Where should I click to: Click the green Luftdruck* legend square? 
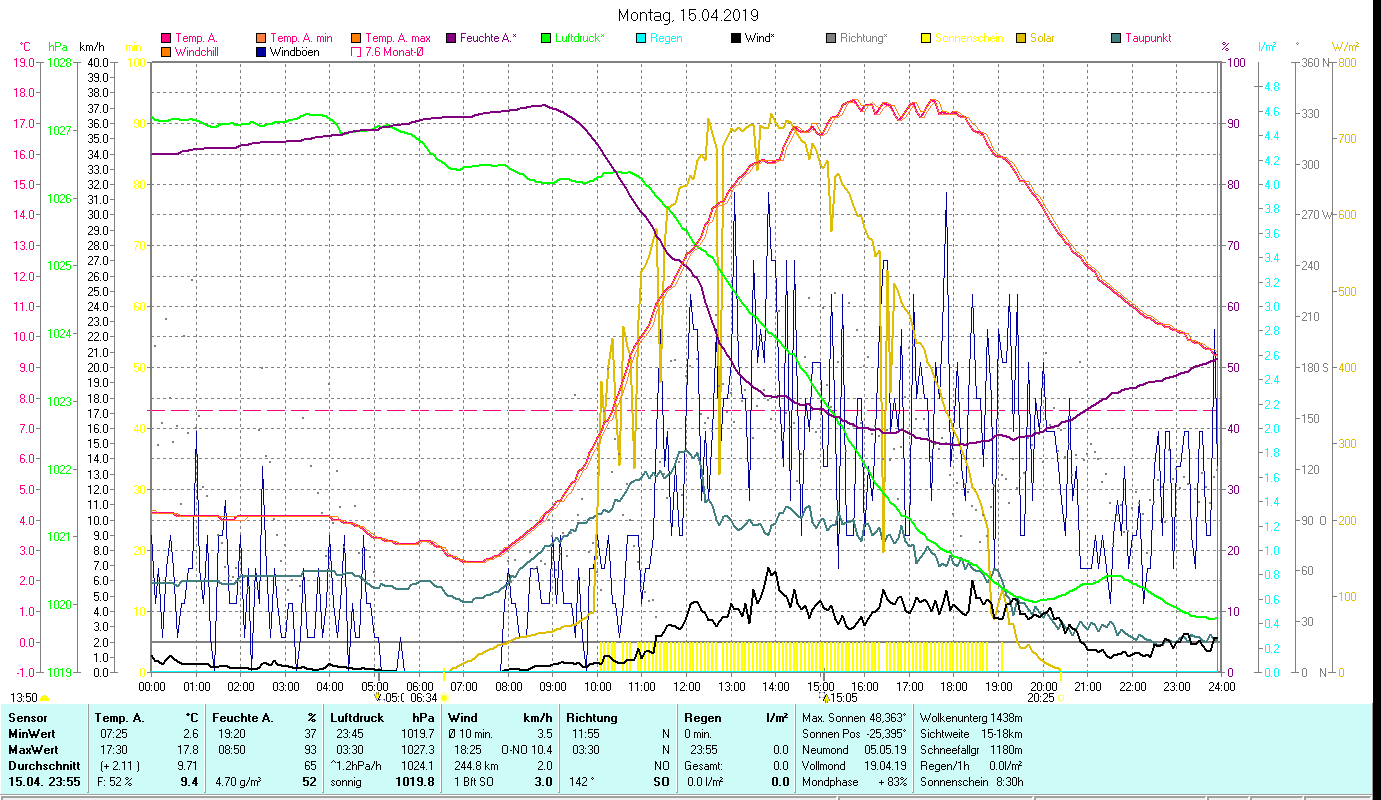coord(546,39)
